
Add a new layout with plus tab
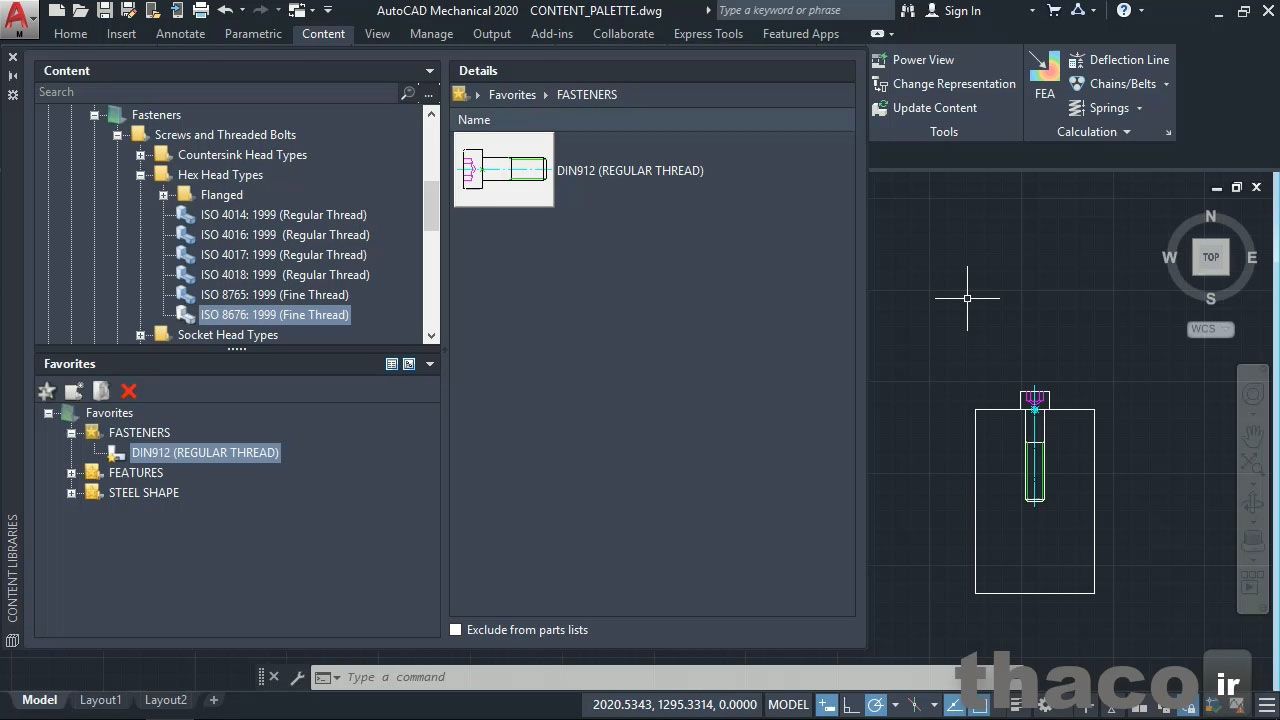[x=213, y=700]
